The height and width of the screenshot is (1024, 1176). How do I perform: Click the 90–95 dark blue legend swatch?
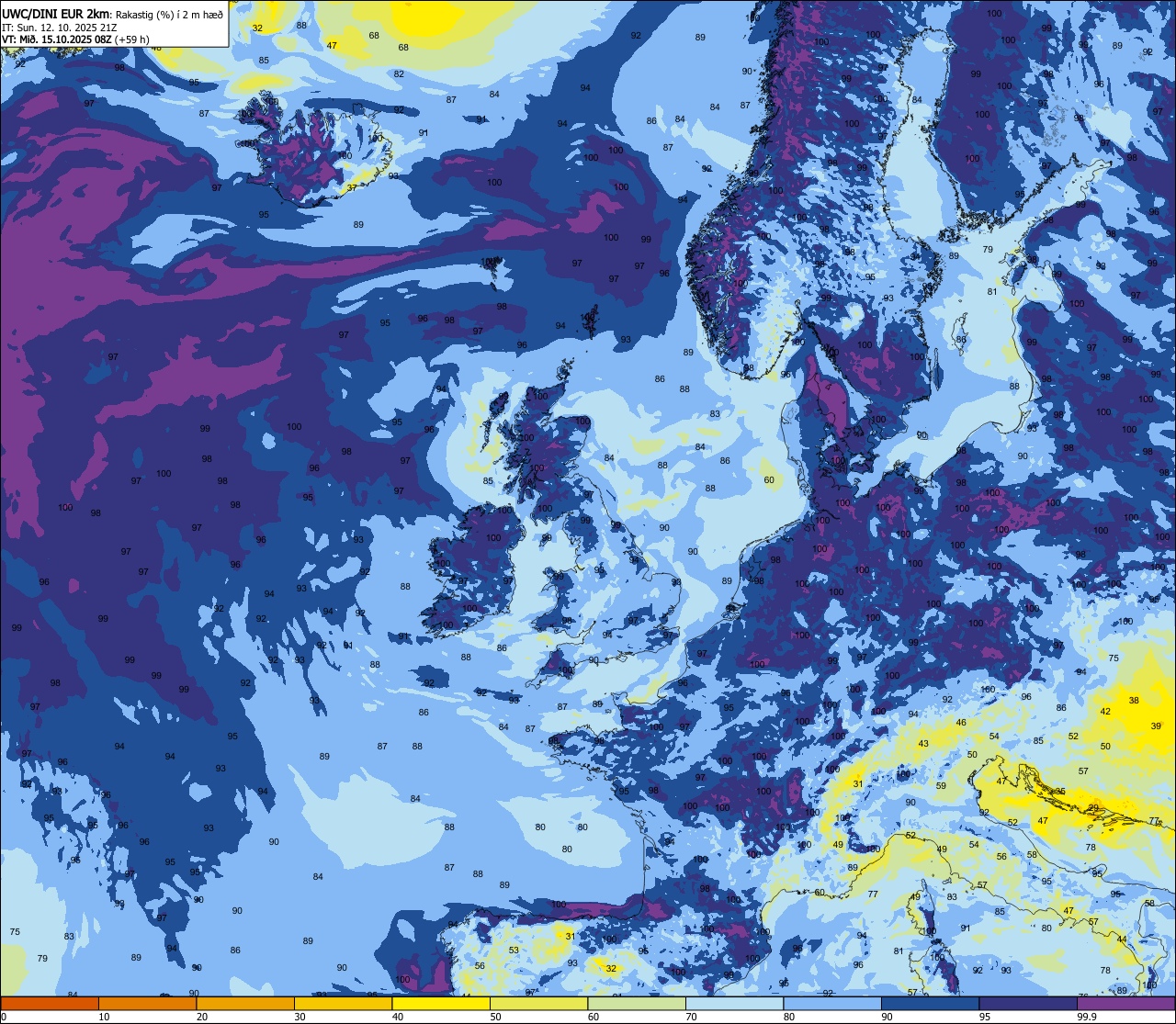[x=930, y=1004]
